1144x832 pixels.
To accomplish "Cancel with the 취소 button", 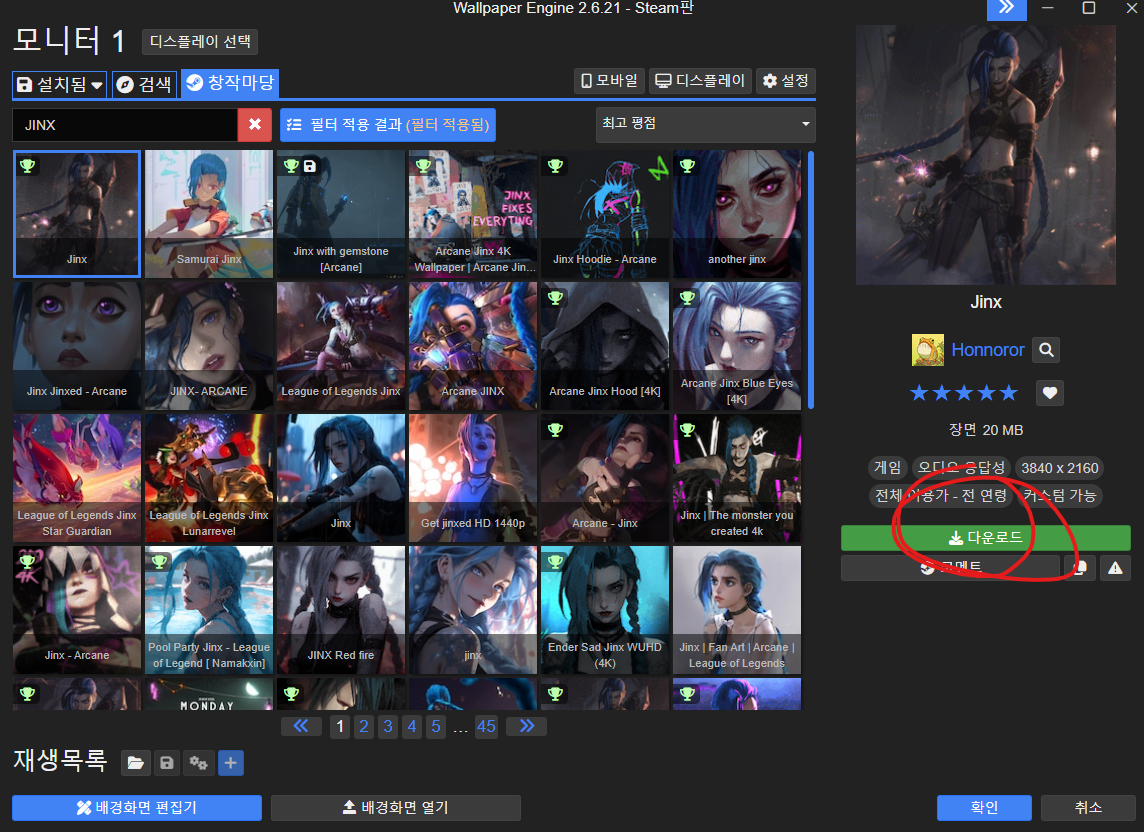I will coord(1088,808).
